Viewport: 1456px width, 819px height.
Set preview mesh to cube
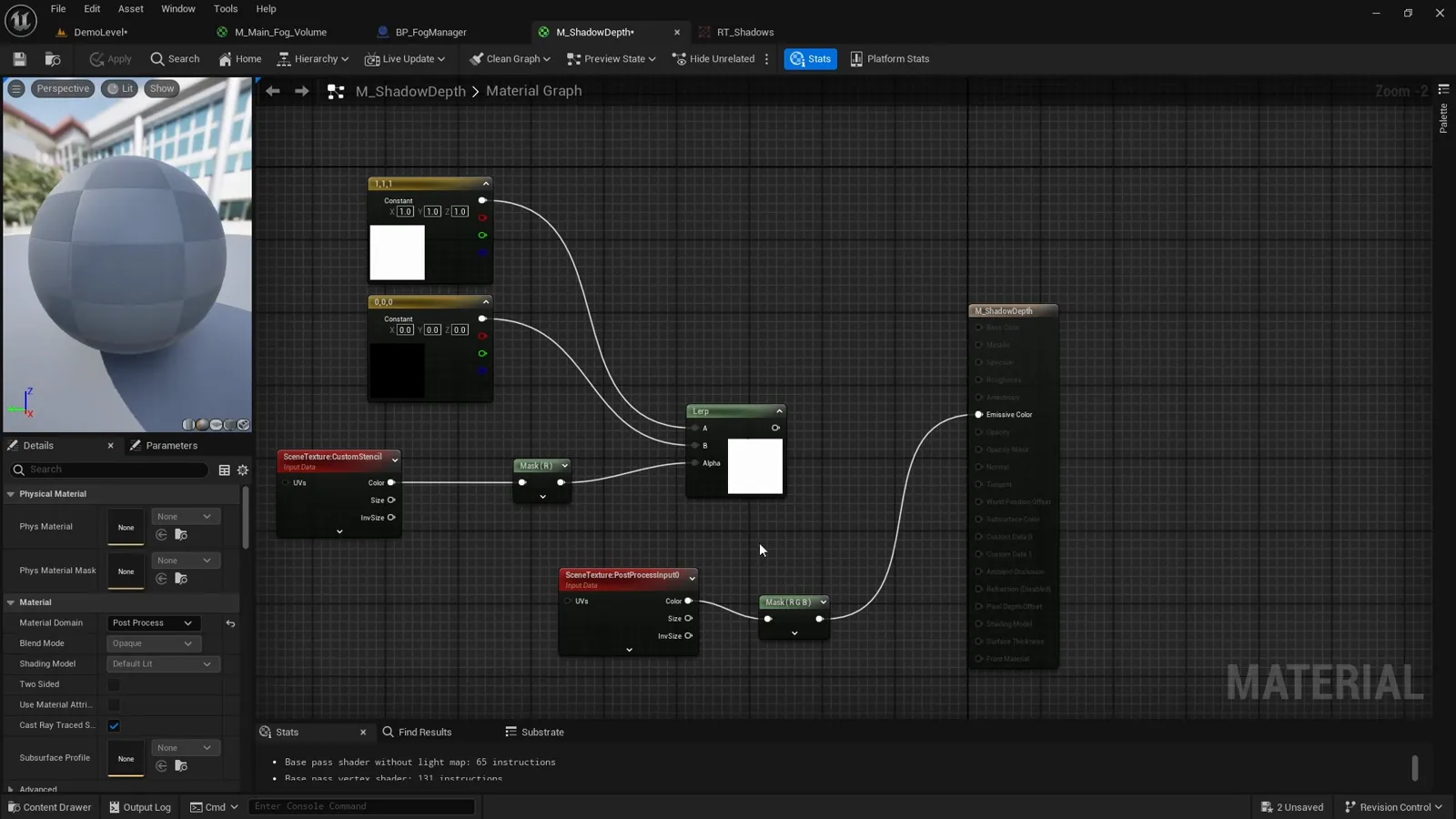tap(229, 425)
